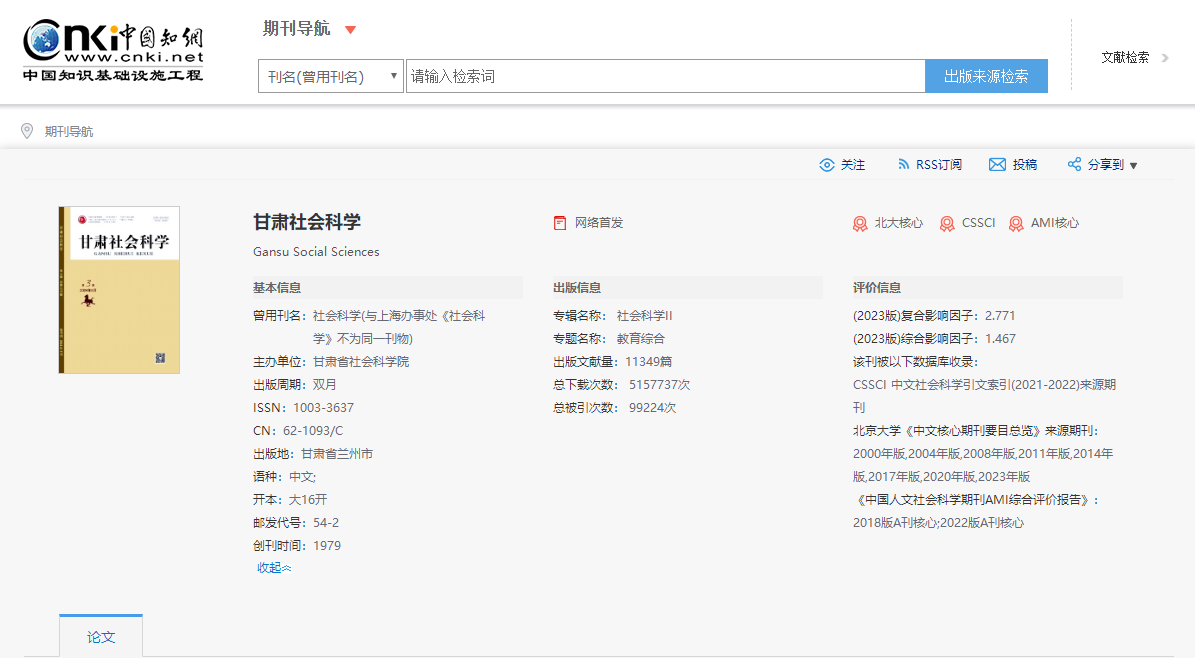Screen dimensions: 1195x658
Task: Open the 刊名(曾用刊名) search field dropdown
Action: coord(331,76)
